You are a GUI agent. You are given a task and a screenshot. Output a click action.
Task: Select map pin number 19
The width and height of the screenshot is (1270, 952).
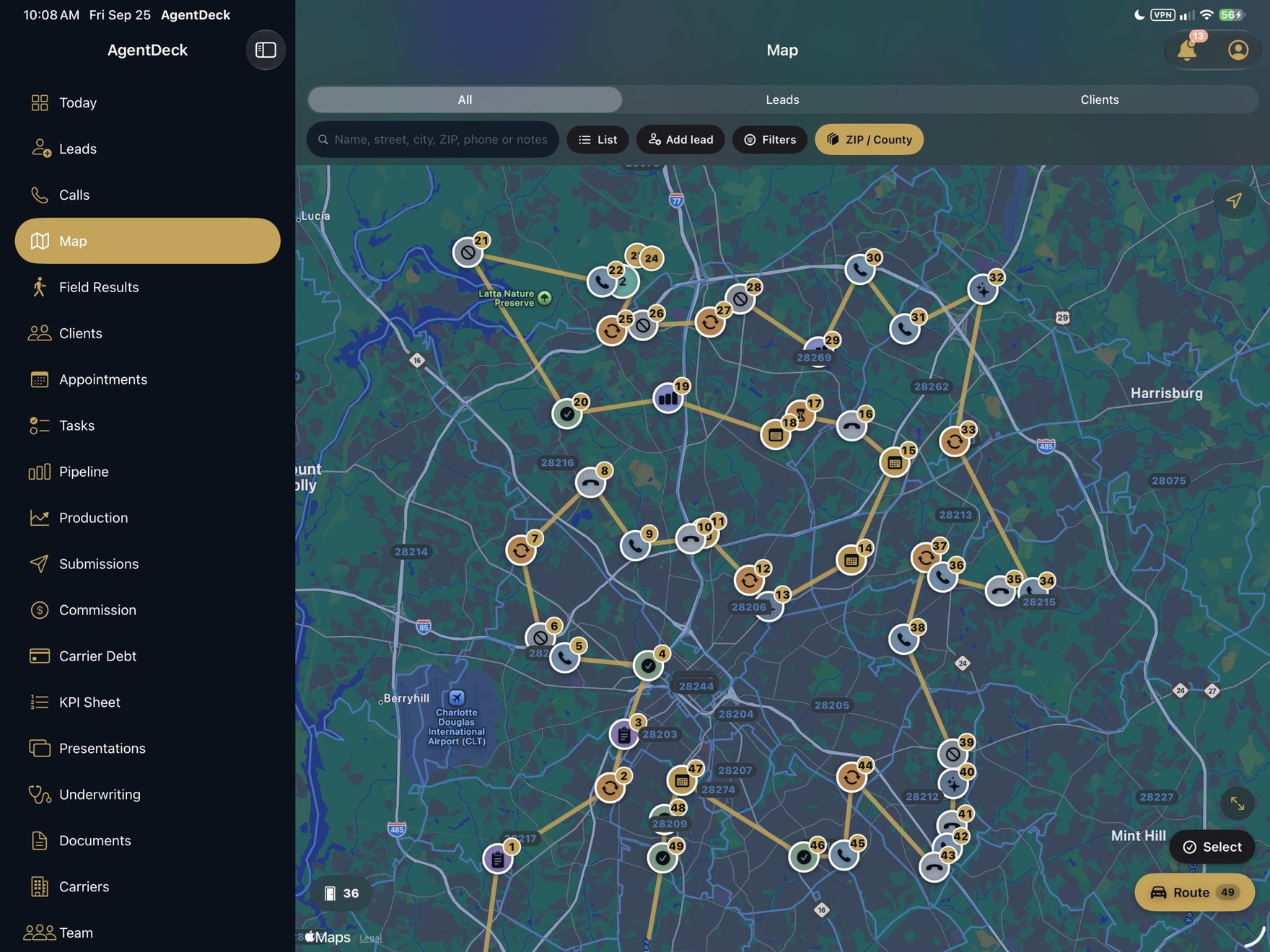click(x=668, y=397)
